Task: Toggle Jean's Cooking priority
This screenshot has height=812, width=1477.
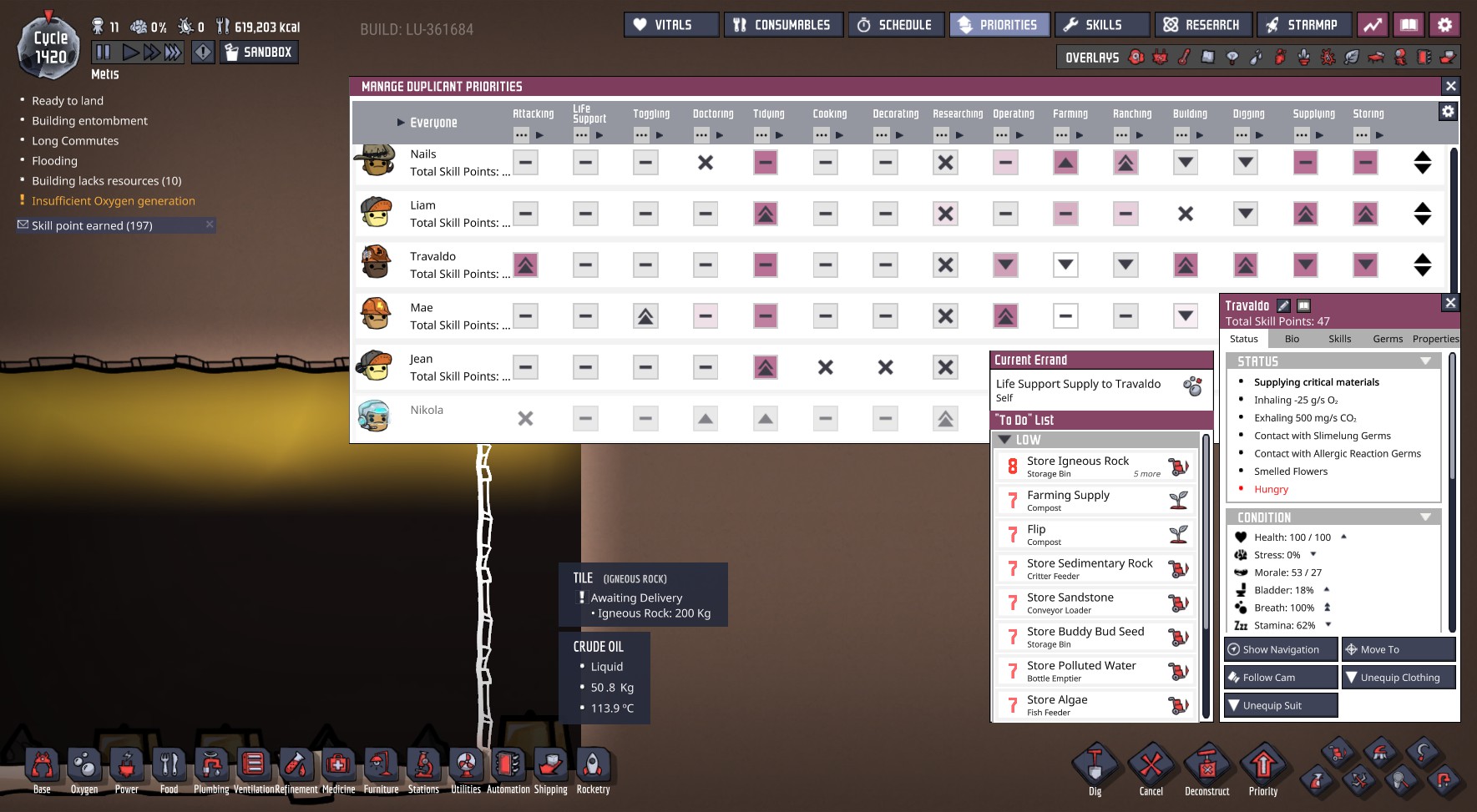Action: [x=826, y=367]
